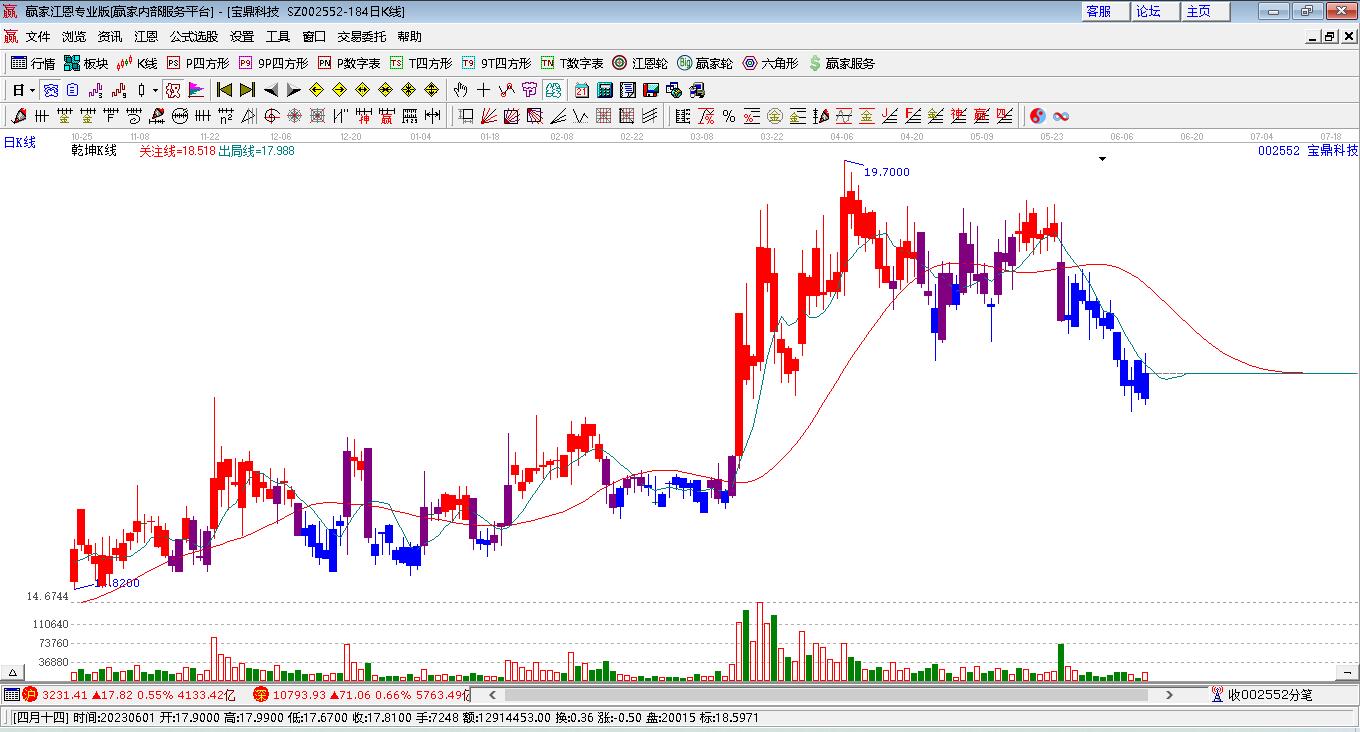
Task: Jump to first bar with skip-to-start icon
Action: (x=224, y=90)
